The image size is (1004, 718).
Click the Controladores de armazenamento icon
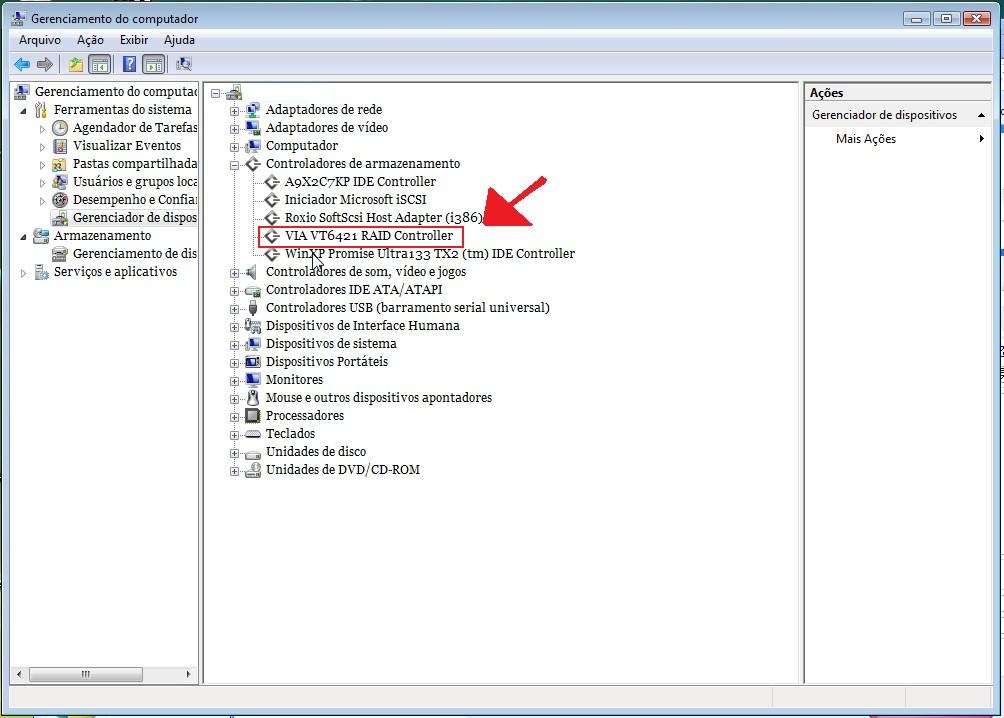point(253,163)
